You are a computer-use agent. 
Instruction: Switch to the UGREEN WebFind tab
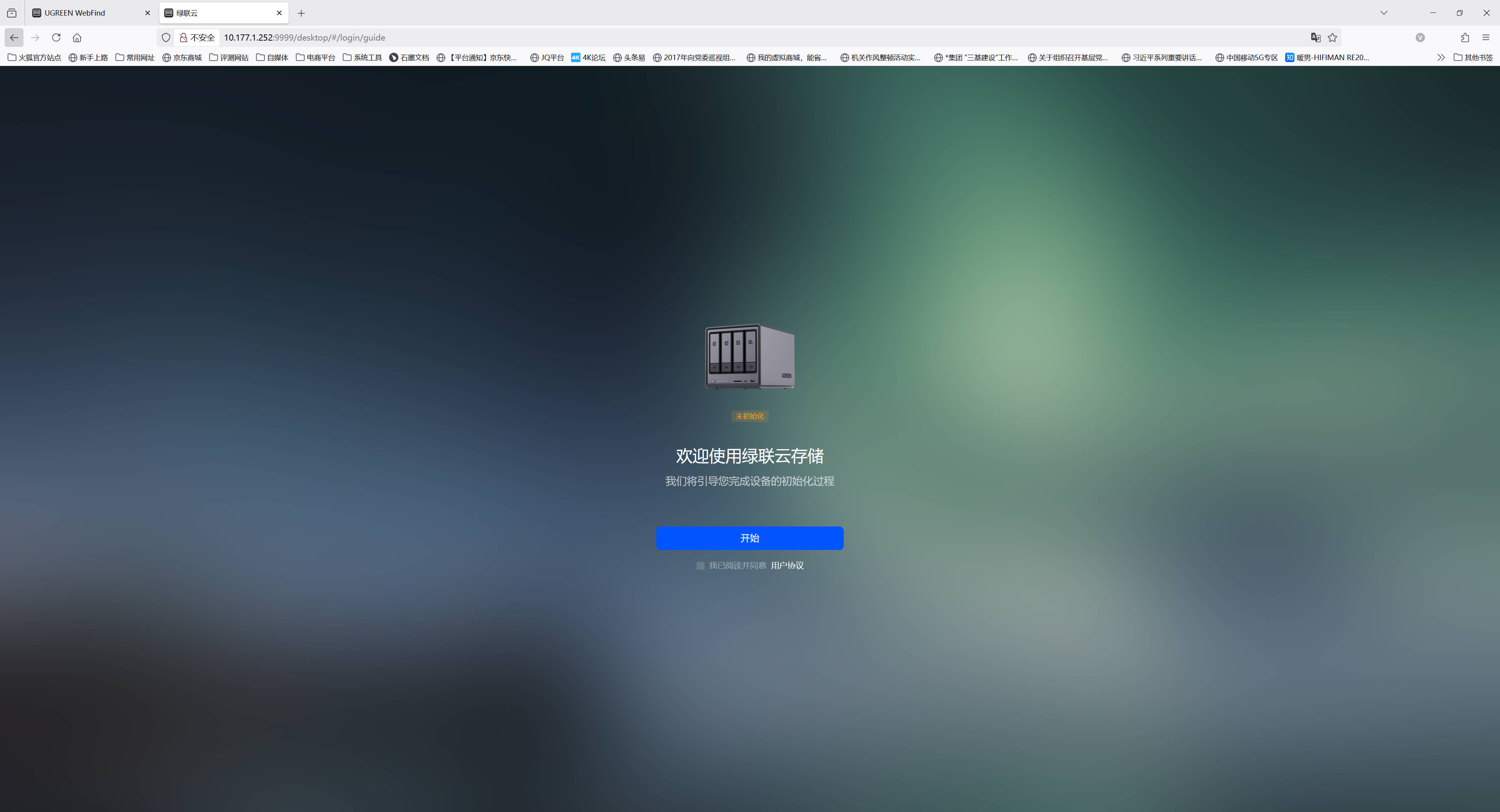[x=75, y=13]
